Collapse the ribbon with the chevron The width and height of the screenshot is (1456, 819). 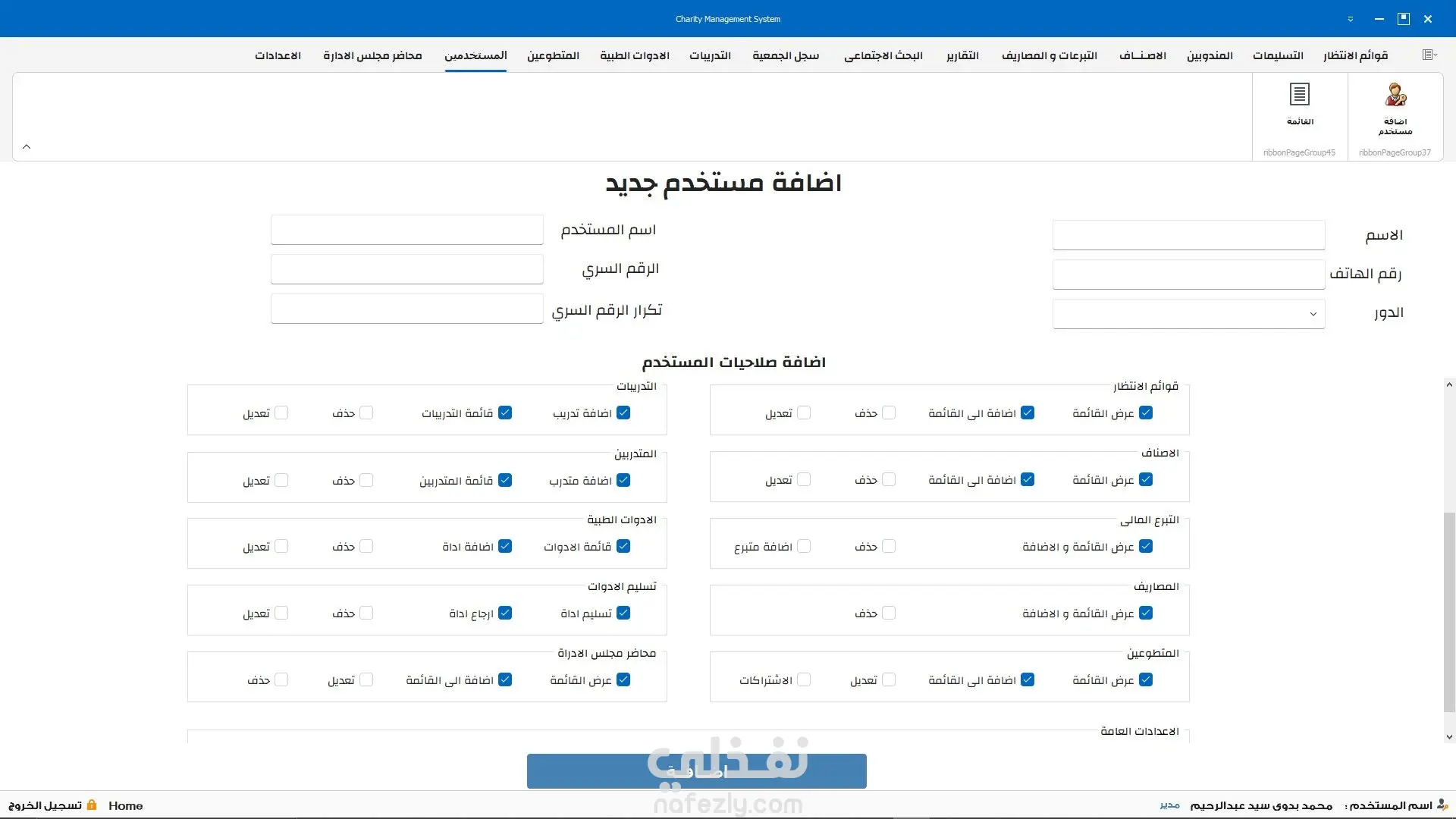pos(27,146)
